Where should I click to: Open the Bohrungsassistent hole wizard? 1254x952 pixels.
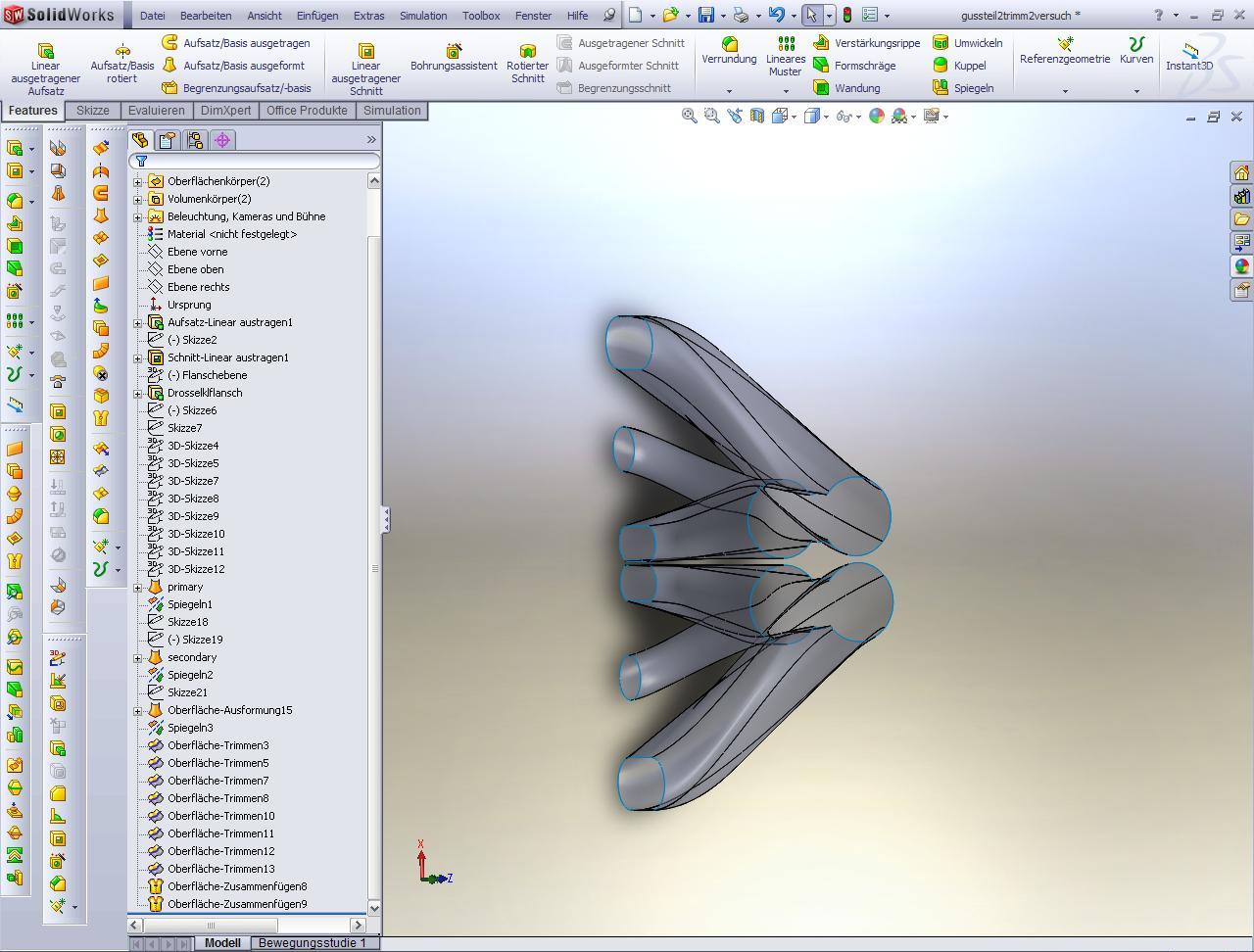(454, 51)
